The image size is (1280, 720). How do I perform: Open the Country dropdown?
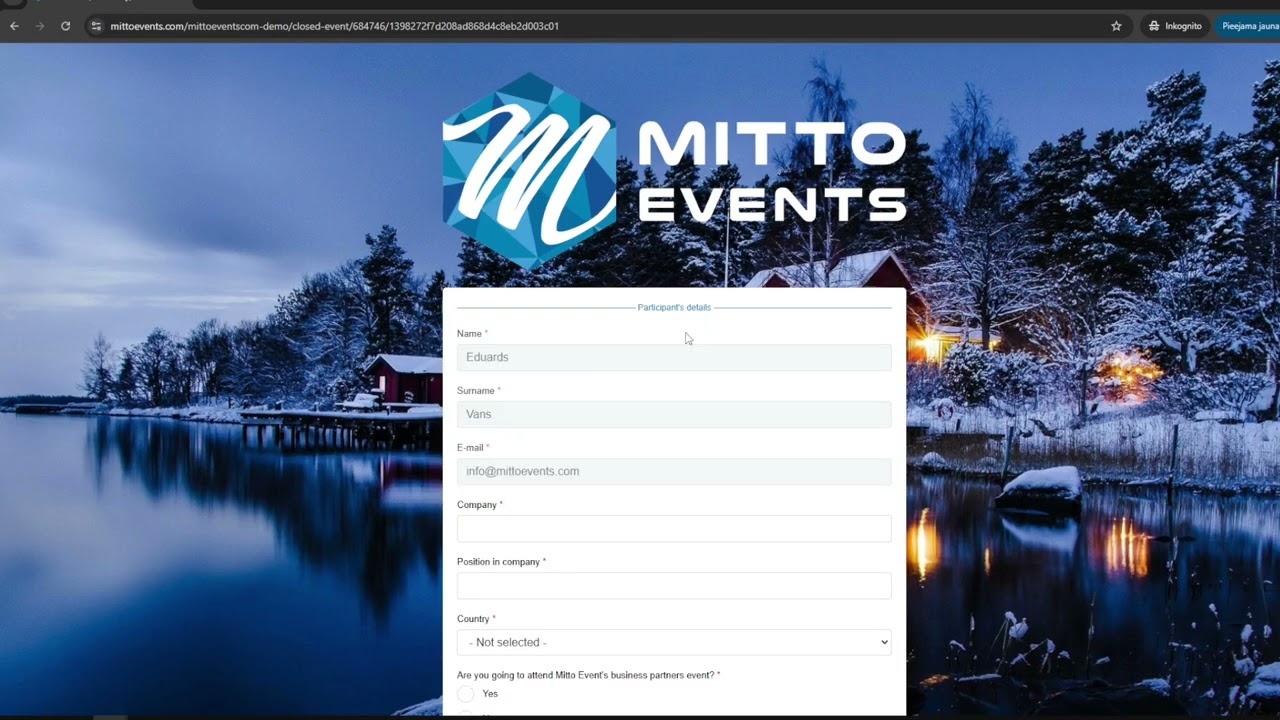pos(674,642)
